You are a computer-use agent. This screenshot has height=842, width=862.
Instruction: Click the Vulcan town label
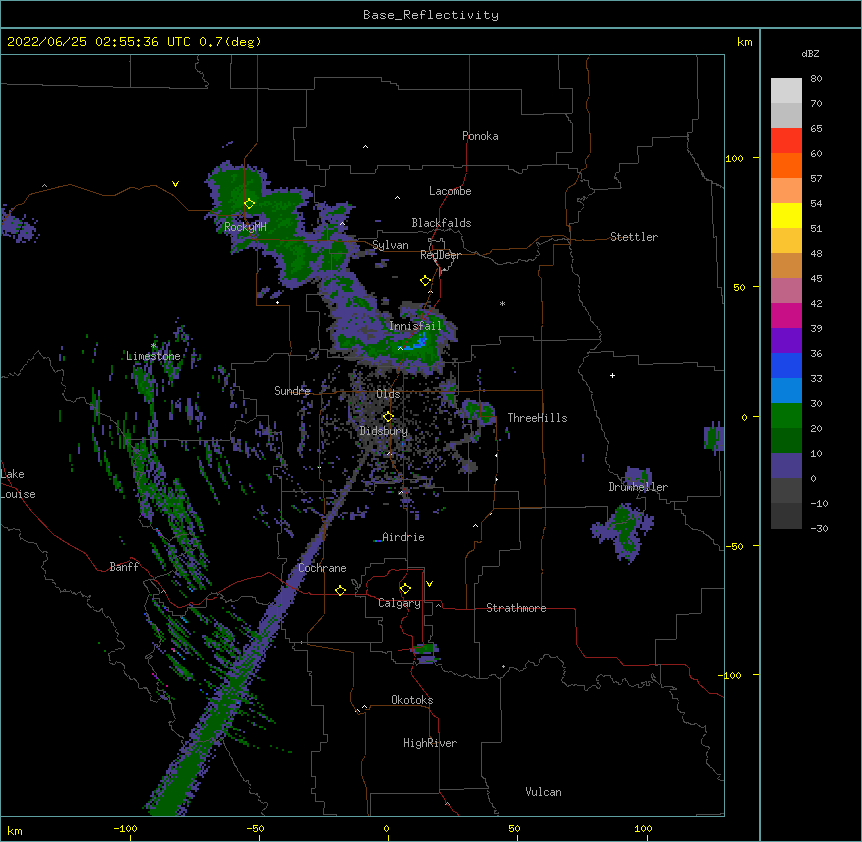543,792
